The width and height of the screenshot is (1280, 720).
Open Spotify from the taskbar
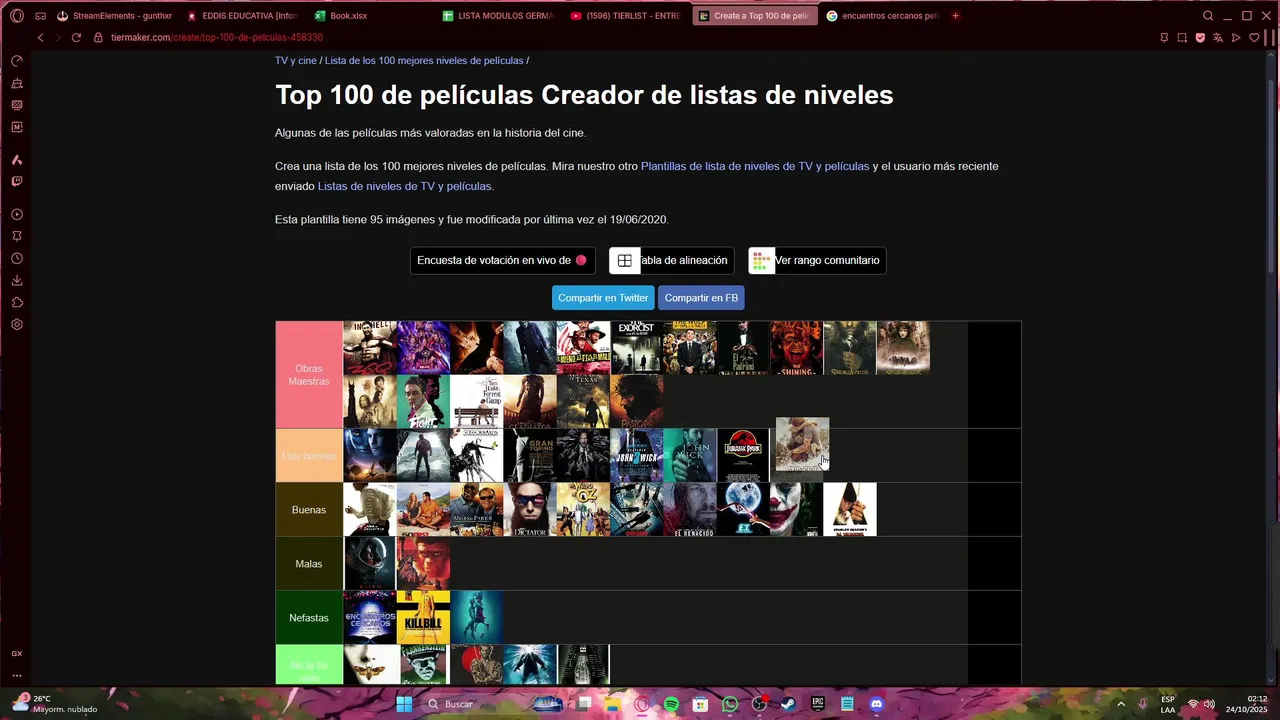(x=671, y=704)
